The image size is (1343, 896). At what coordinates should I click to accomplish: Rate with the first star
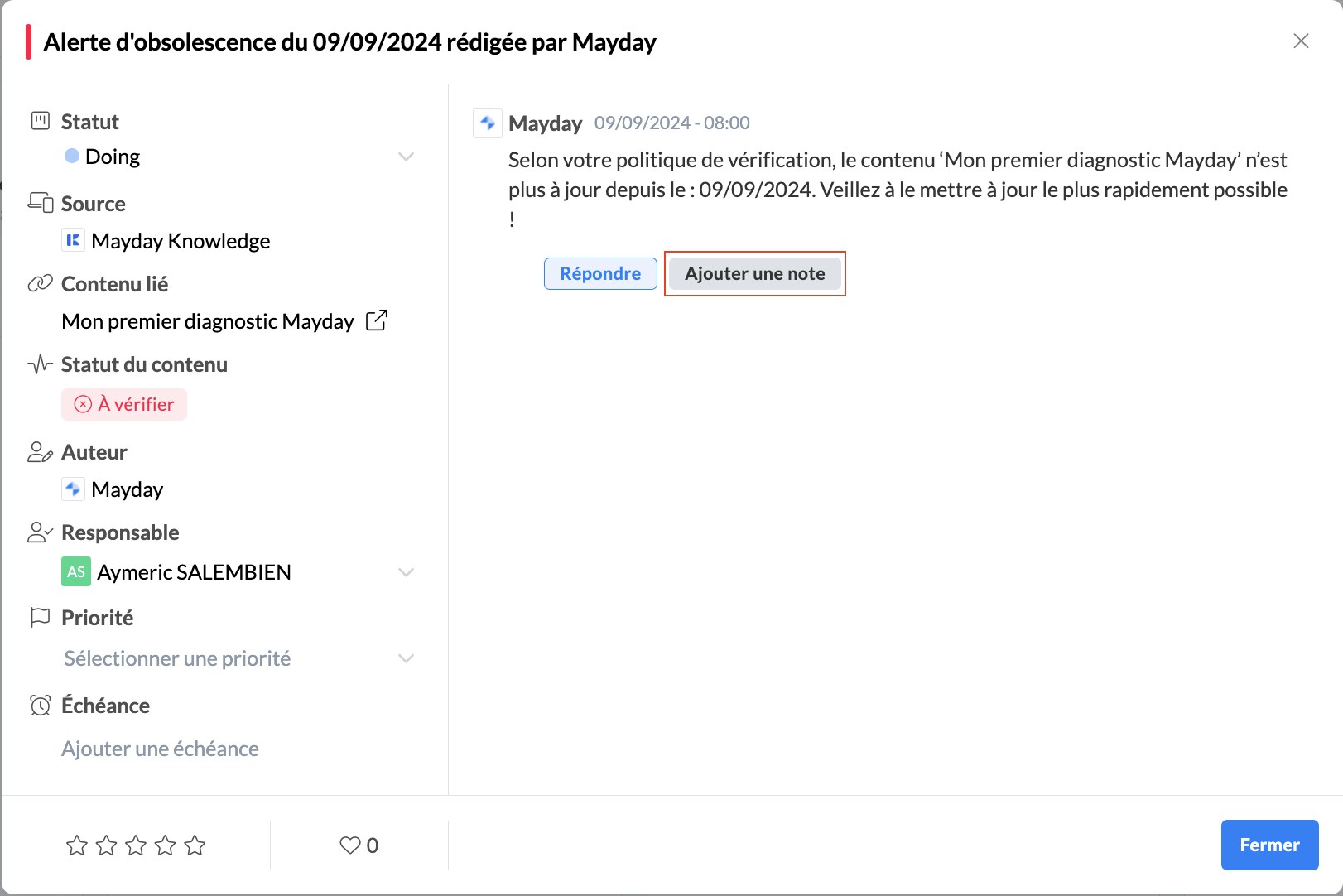(77, 845)
